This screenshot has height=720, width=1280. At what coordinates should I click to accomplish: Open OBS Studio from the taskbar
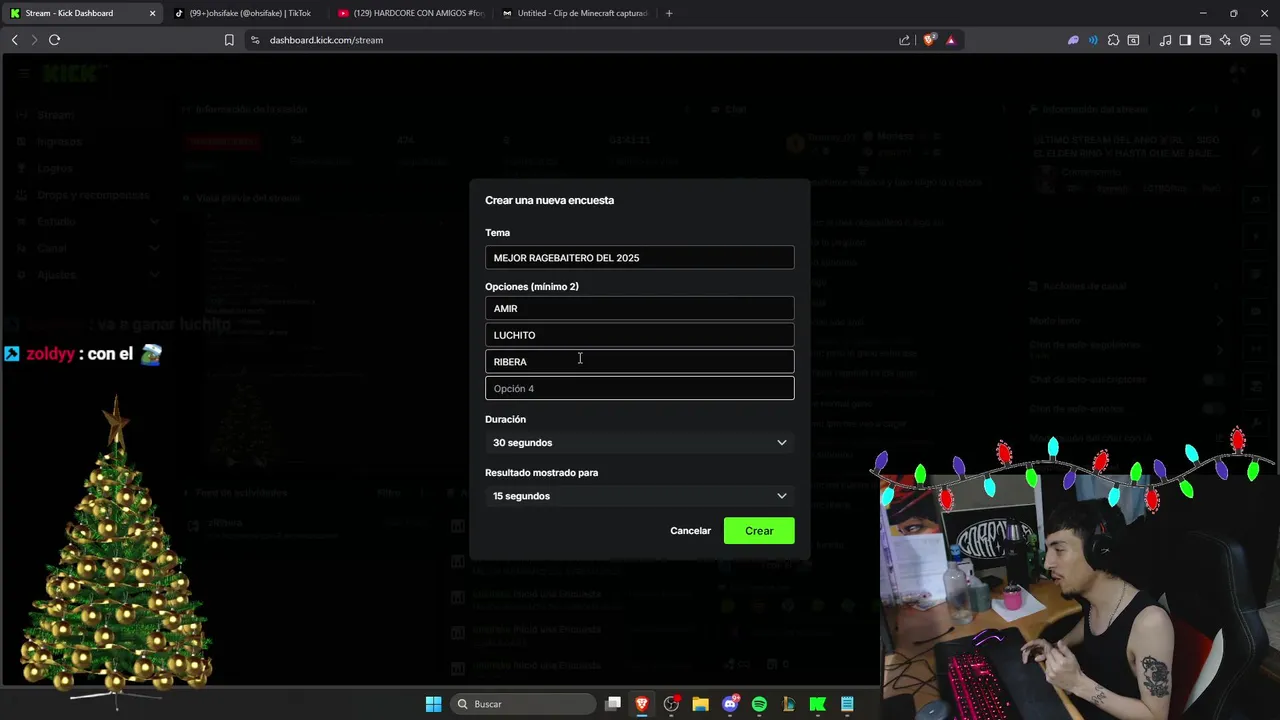coord(671,704)
